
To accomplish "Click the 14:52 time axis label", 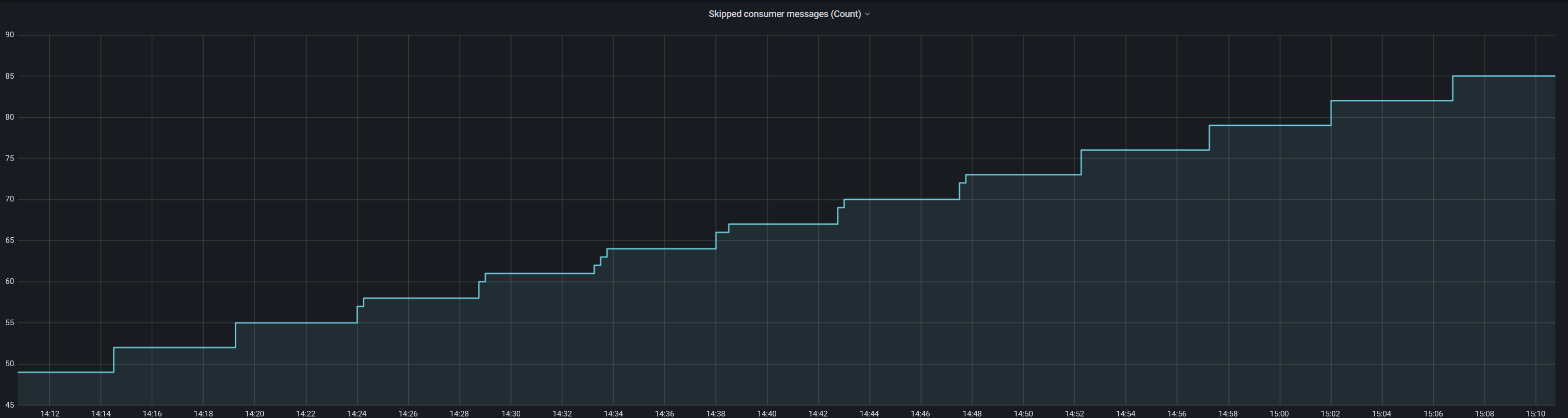I will (1074, 414).
